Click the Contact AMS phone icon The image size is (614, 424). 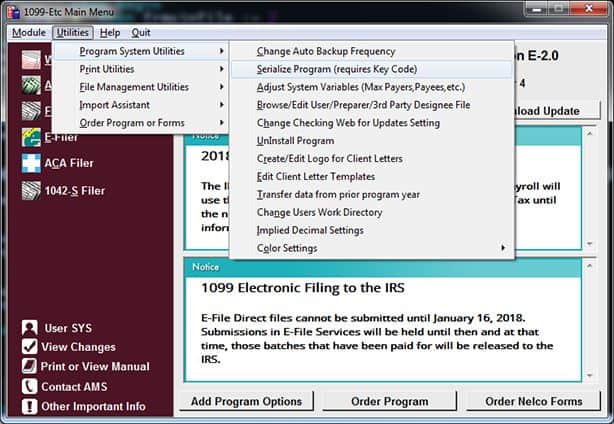(30, 386)
